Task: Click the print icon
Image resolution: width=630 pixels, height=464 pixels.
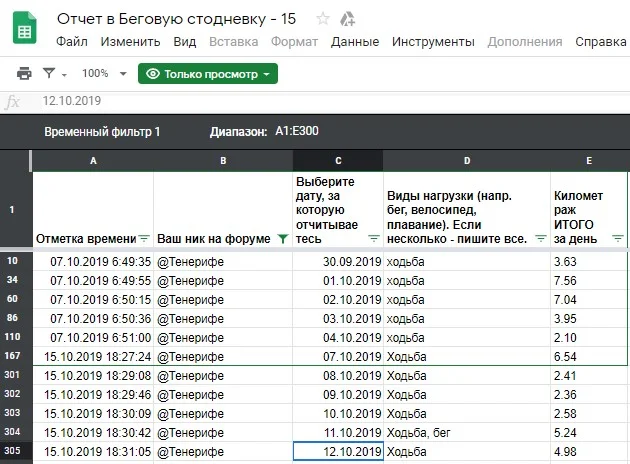Action: 24,74
